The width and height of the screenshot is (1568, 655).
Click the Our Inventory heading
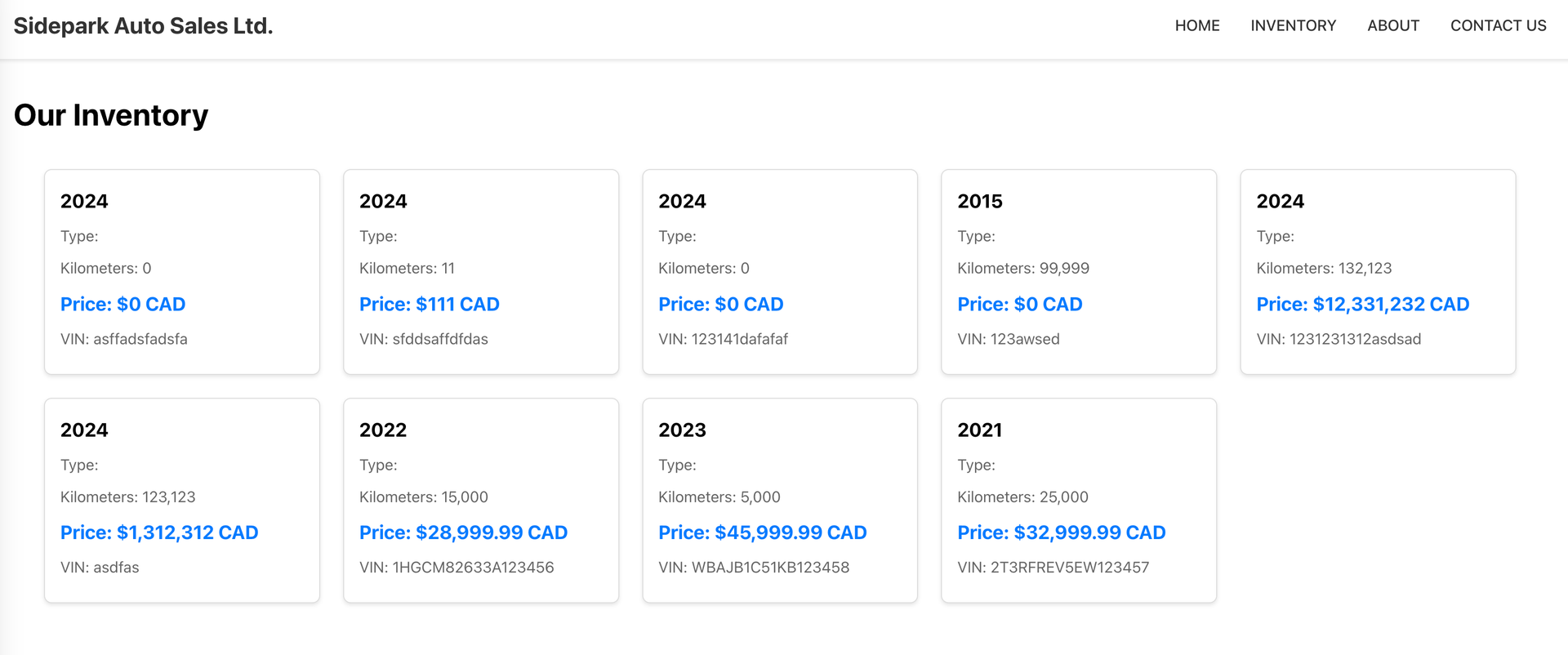pos(111,115)
